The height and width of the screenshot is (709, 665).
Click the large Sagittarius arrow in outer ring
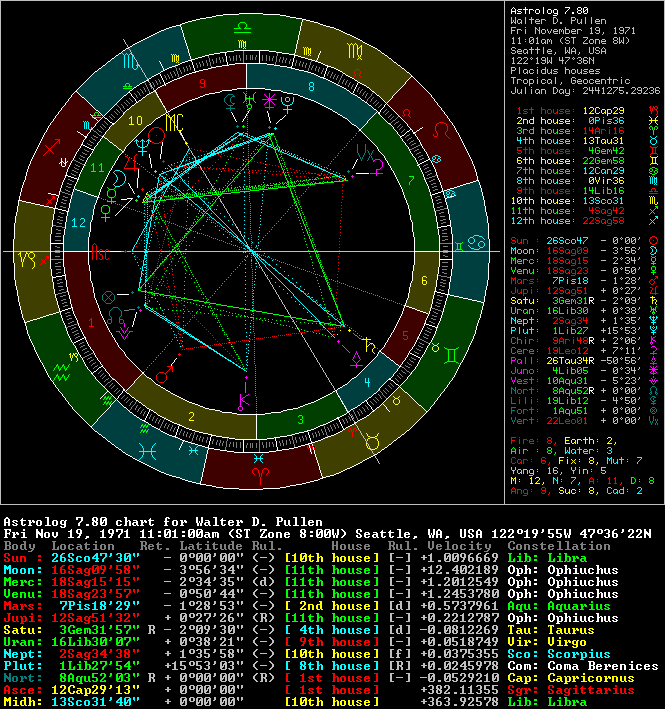[52, 147]
